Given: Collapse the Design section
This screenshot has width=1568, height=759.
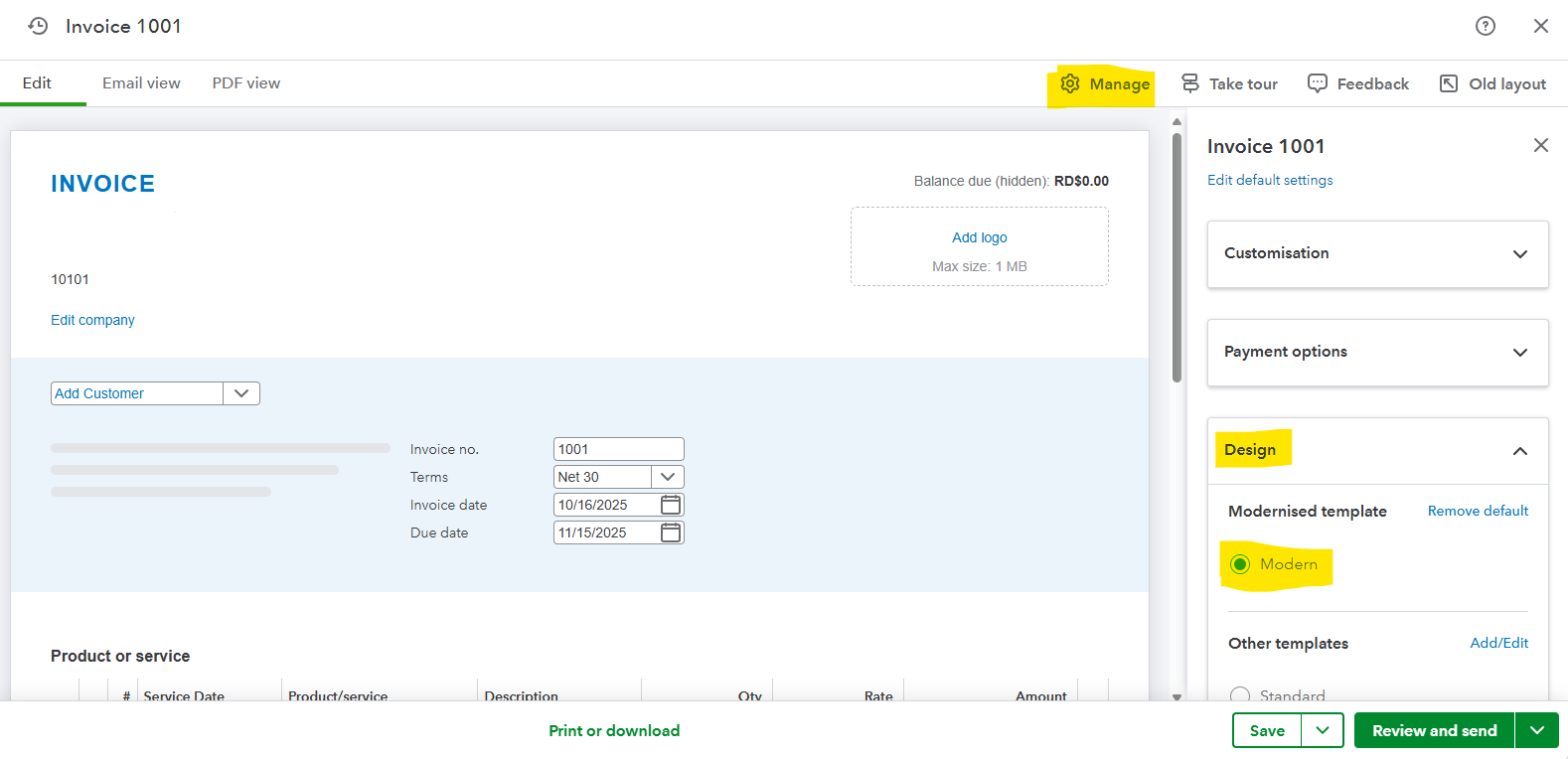Looking at the screenshot, I should point(1519,451).
